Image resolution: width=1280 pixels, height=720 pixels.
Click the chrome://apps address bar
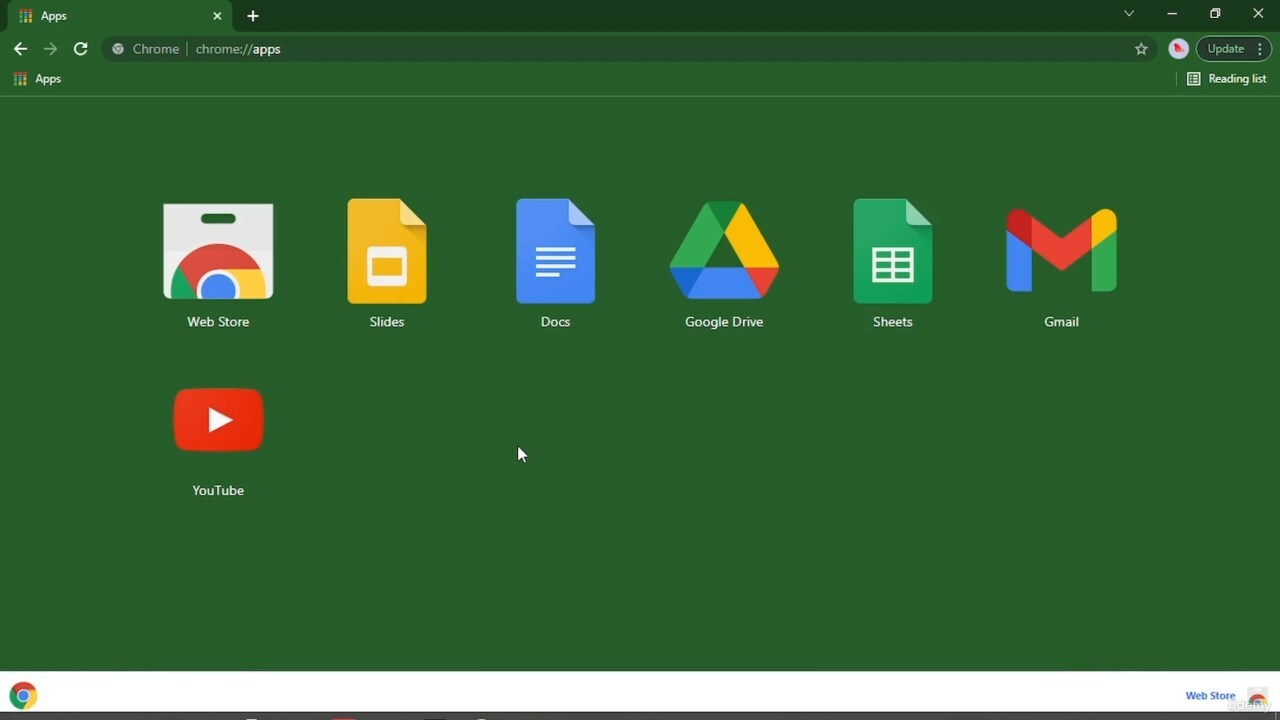[x=630, y=49]
